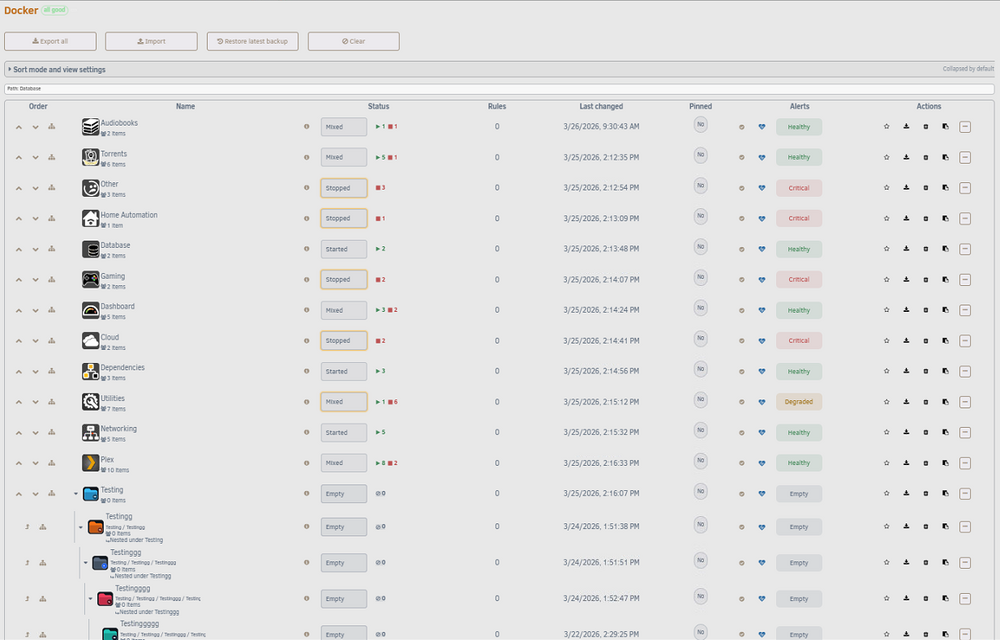The width and height of the screenshot is (1000, 640).
Task: Click the Status column header
Action: tap(378, 106)
